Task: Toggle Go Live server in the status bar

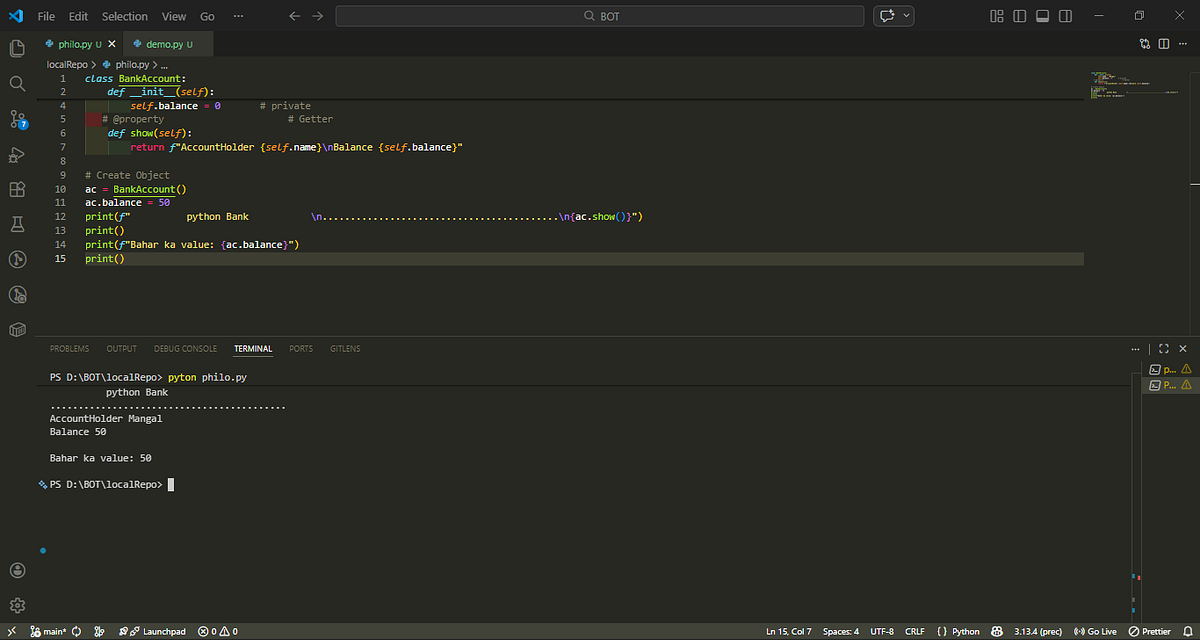Action: point(1095,632)
